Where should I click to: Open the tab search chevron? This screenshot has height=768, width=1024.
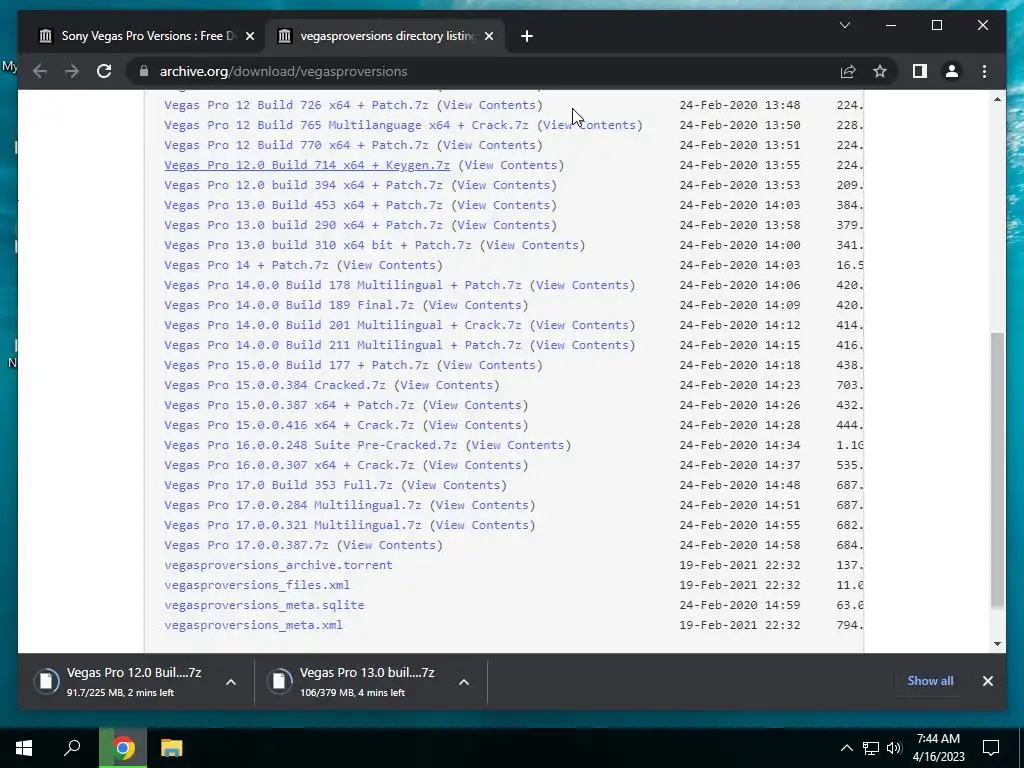(844, 25)
